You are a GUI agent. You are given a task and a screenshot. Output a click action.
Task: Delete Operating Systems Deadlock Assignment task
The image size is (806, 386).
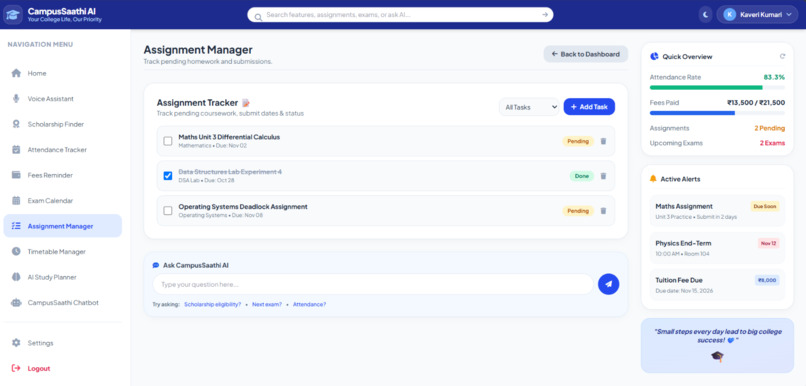[x=603, y=211]
